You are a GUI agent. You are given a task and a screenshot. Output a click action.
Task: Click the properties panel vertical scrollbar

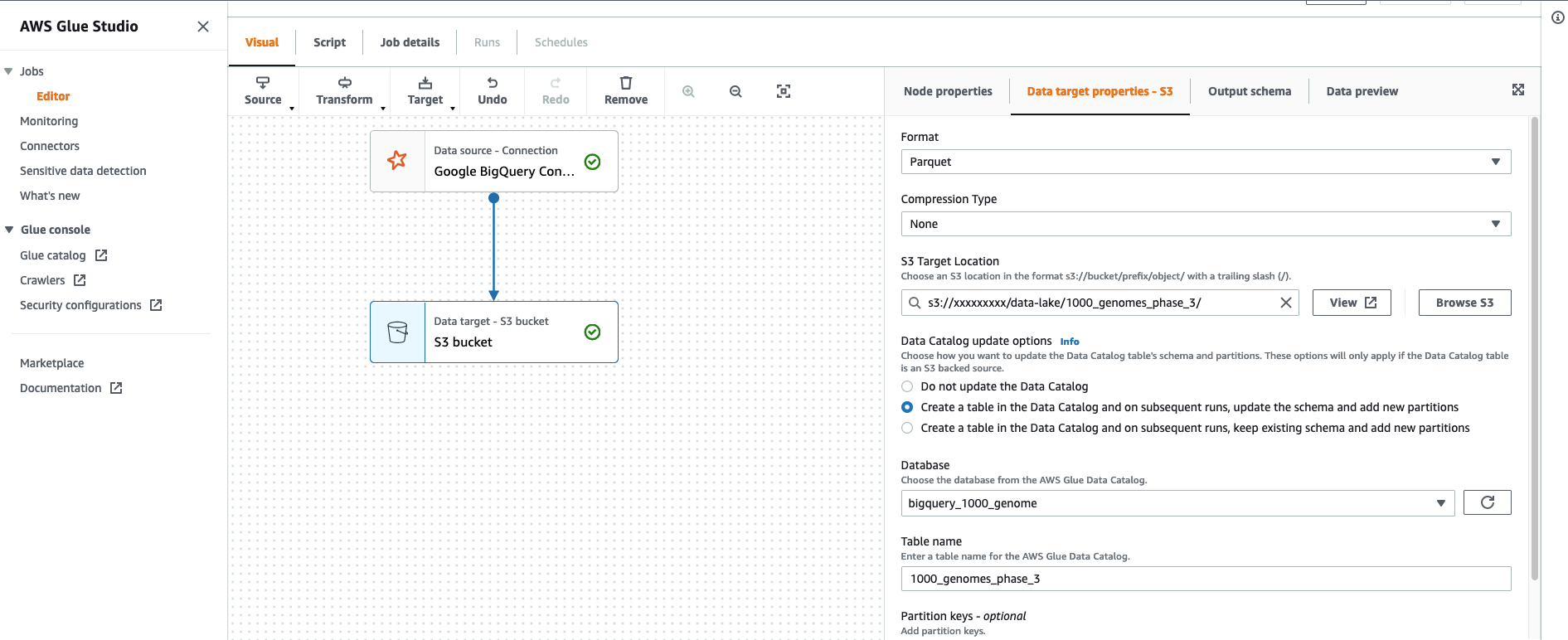[x=1534, y=348]
